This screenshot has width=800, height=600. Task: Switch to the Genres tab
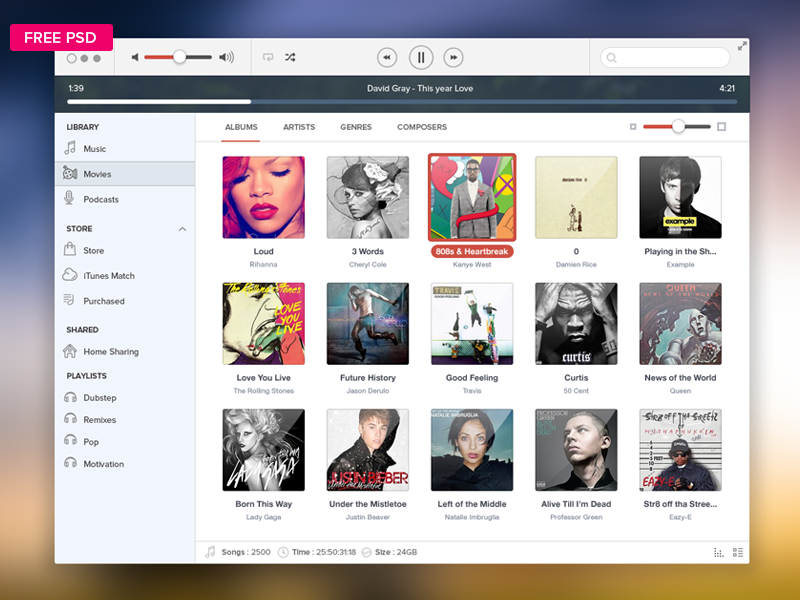coord(356,127)
